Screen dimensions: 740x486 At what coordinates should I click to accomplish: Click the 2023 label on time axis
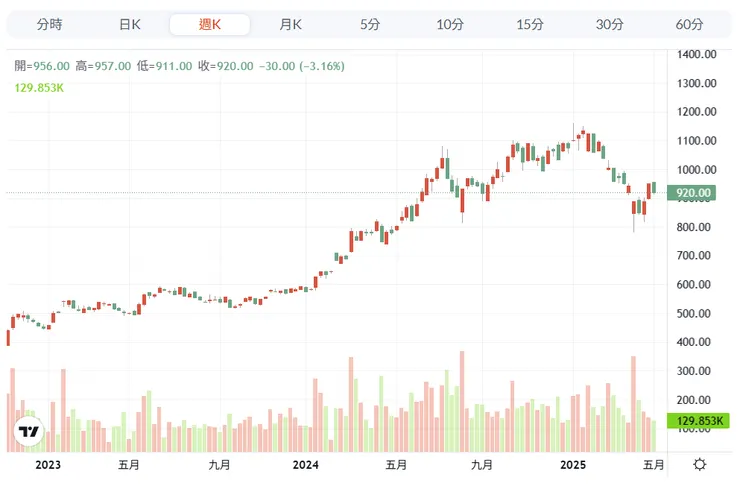(47, 465)
